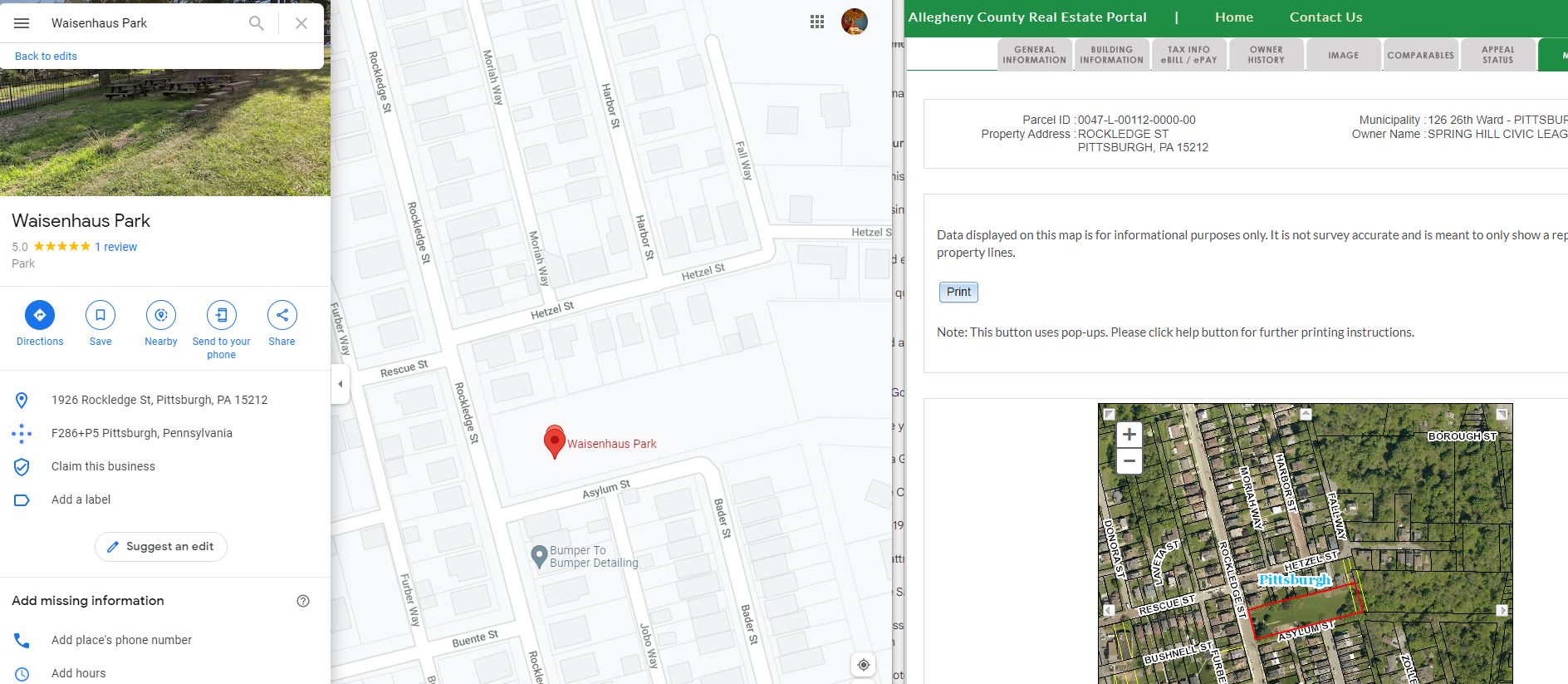
Task: Open the Google apps grid
Action: point(817,22)
